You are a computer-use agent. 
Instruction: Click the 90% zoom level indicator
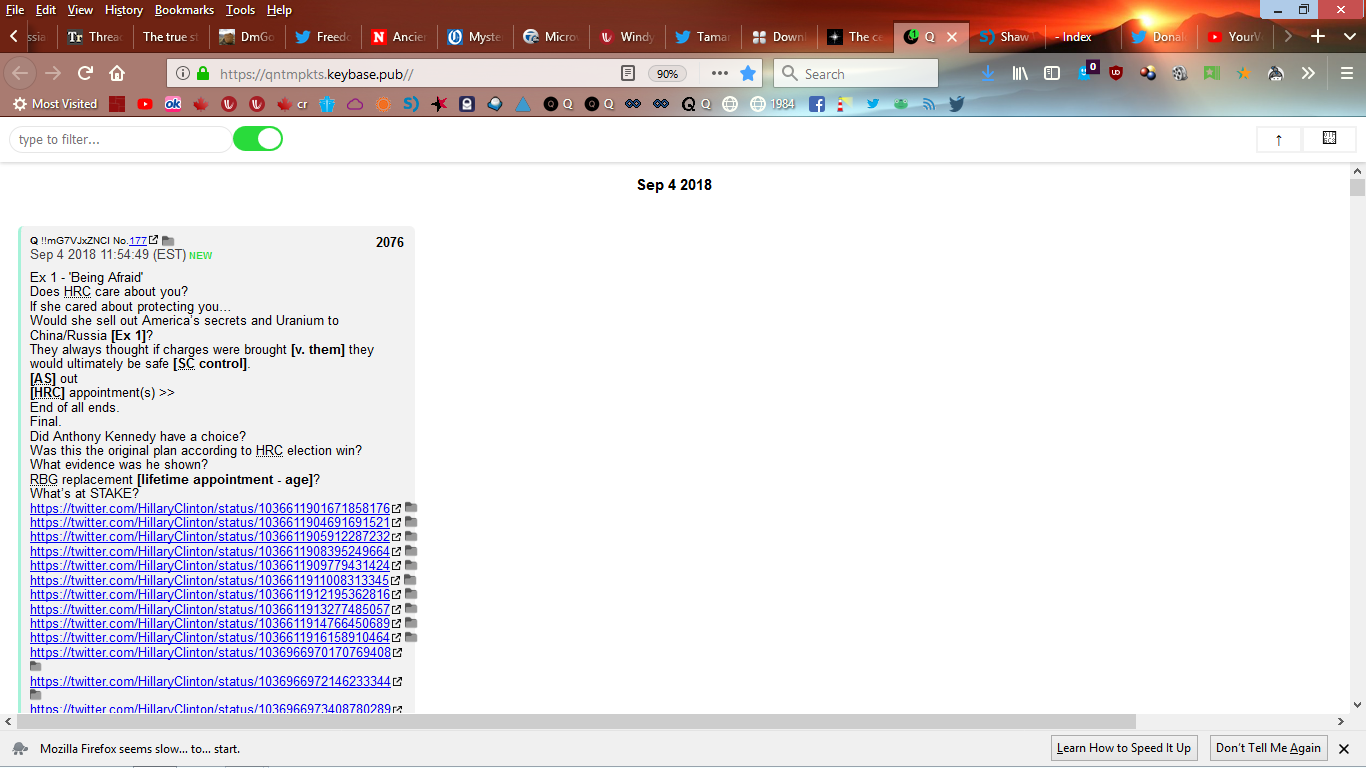click(667, 73)
